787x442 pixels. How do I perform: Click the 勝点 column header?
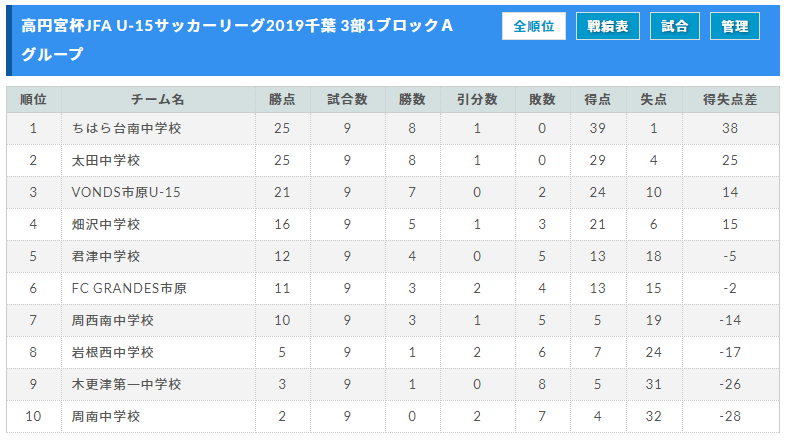(282, 99)
